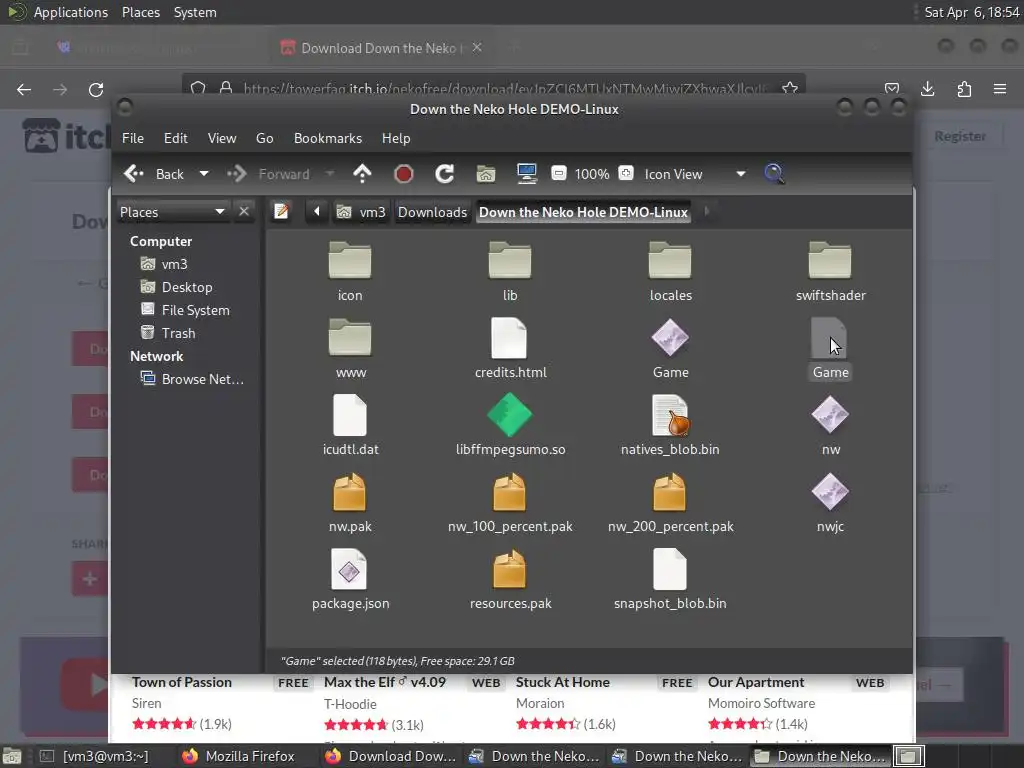Image resolution: width=1024 pixels, height=768 pixels.
Task: Open the file manager search tool
Action: tap(775, 174)
